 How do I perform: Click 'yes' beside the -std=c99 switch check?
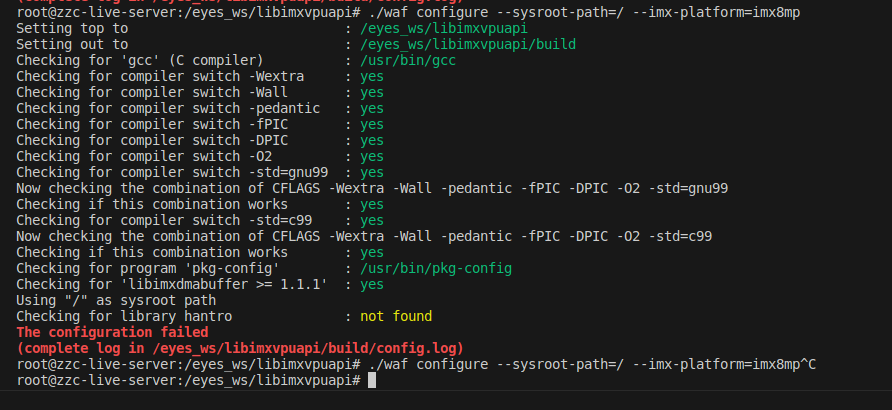click(371, 220)
